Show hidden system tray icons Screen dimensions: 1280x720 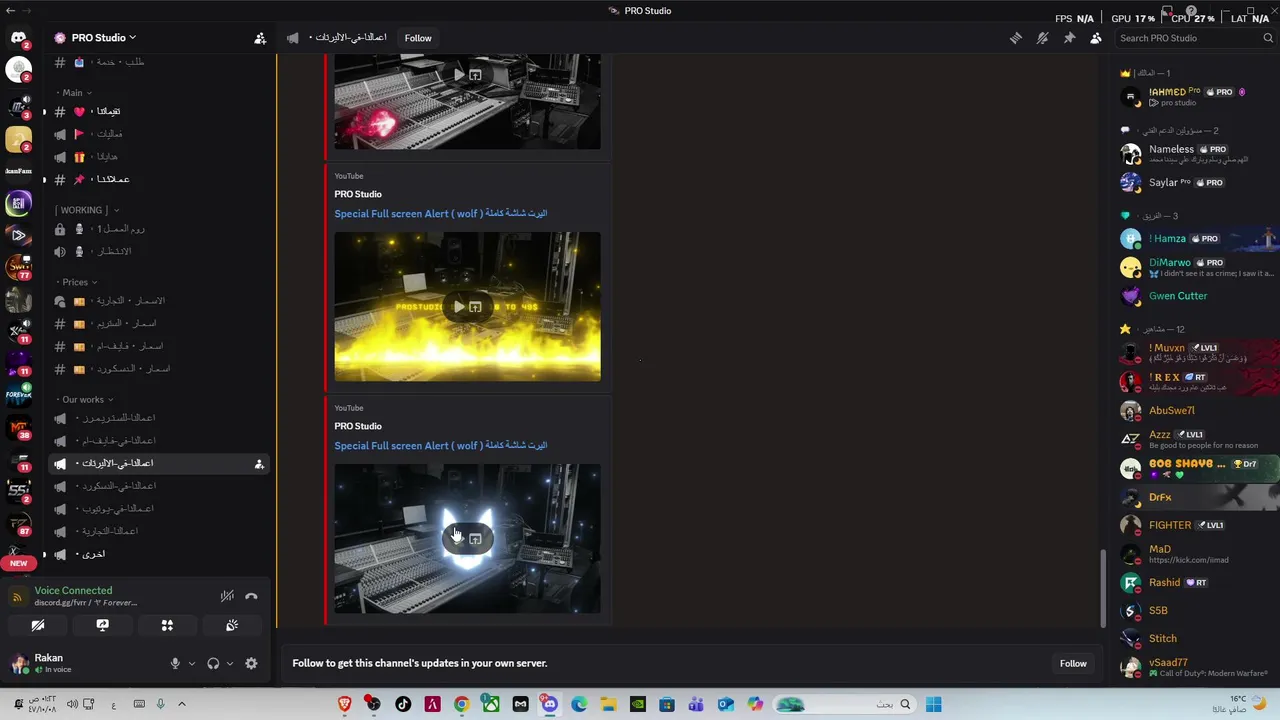[x=181, y=704]
